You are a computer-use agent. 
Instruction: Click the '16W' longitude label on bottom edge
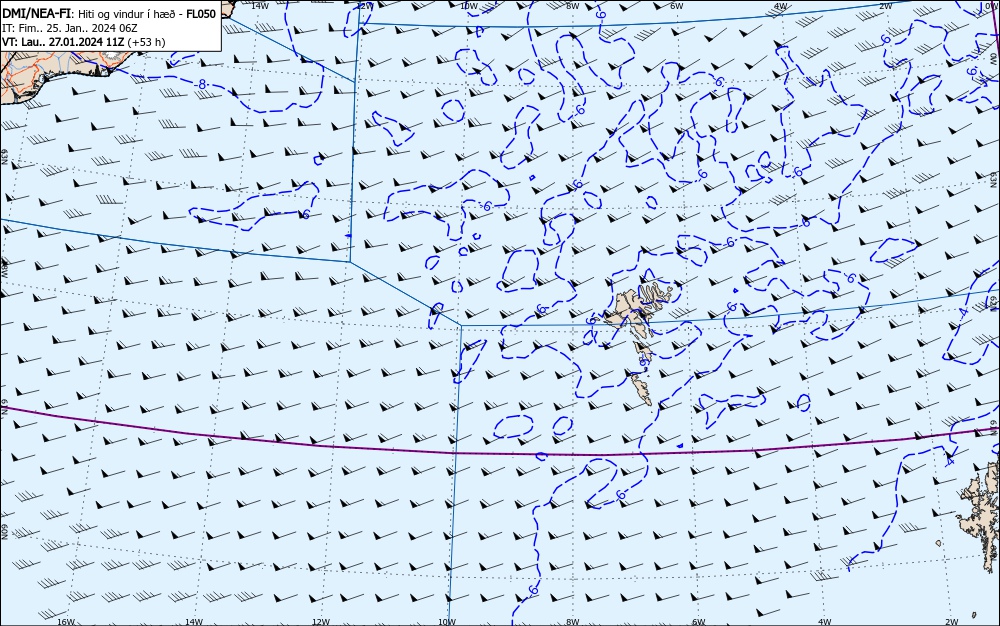pos(66,622)
